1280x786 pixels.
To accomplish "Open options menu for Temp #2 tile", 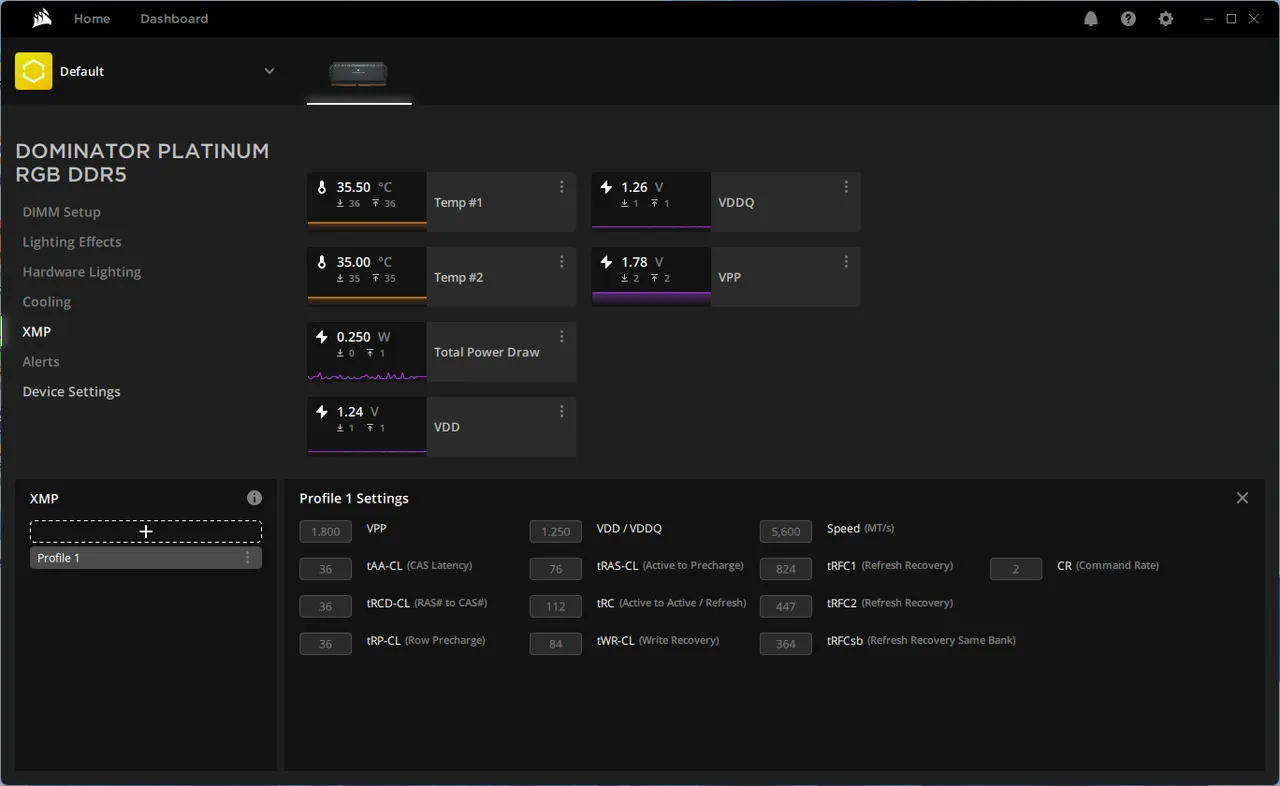I will pyautogui.click(x=562, y=262).
